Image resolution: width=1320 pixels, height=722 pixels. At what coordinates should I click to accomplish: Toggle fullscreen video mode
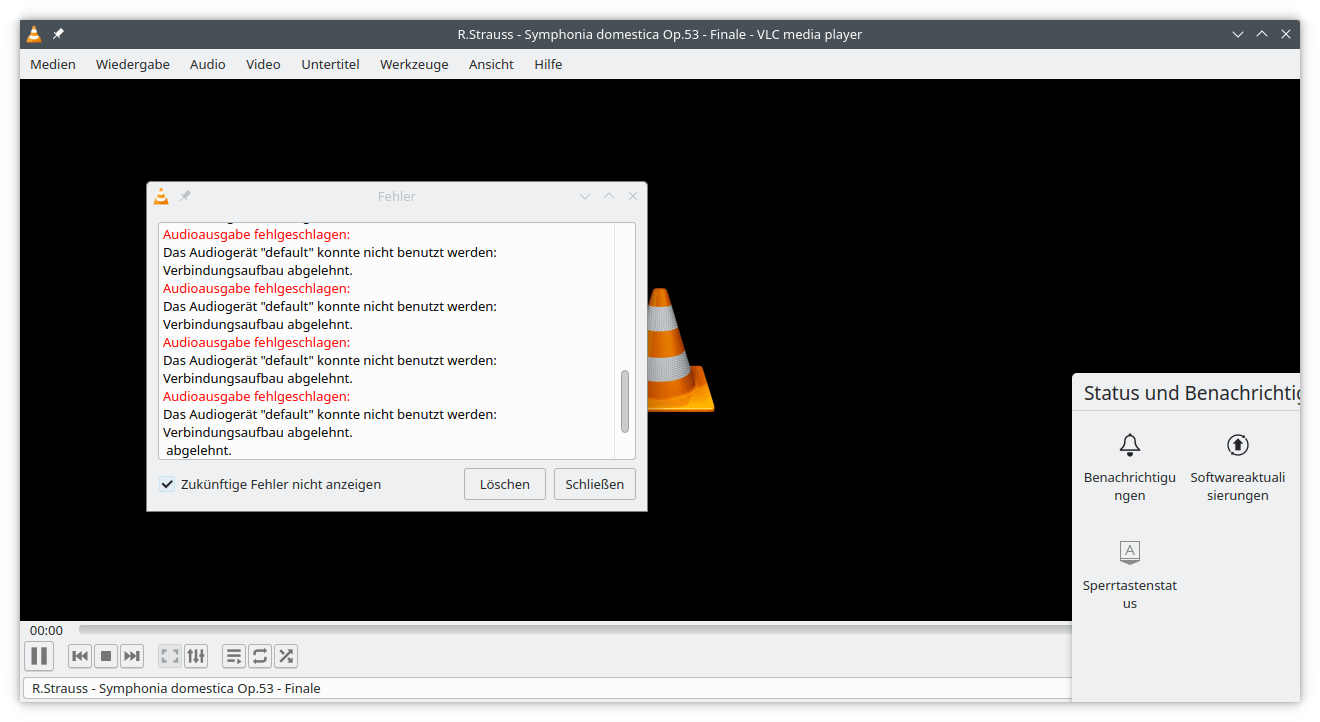pos(170,656)
